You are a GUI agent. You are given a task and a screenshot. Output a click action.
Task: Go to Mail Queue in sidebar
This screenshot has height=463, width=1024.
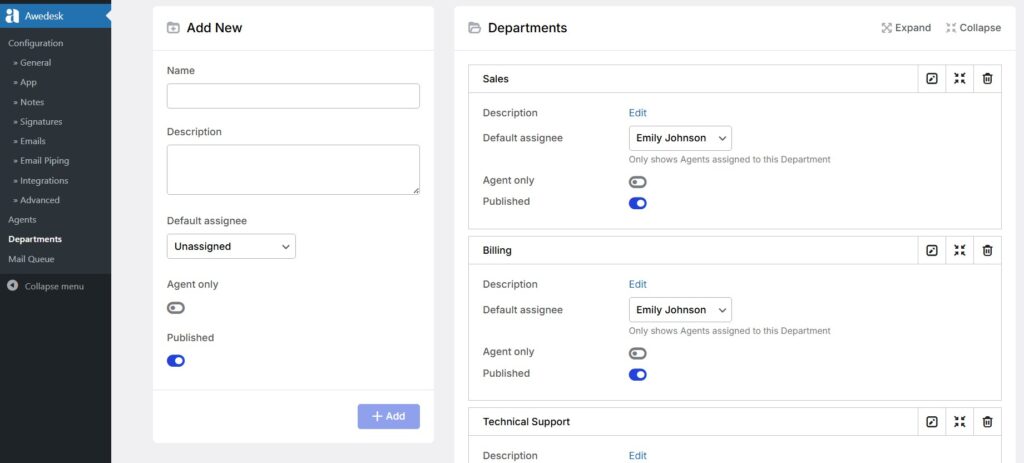[x=31, y=259]
